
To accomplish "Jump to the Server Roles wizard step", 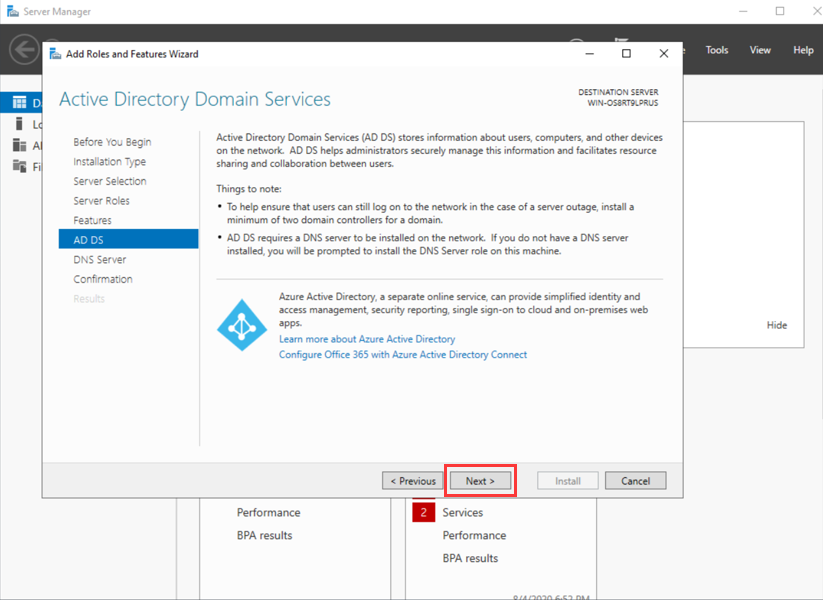I will pyautogui.click(x=101, y=201).
